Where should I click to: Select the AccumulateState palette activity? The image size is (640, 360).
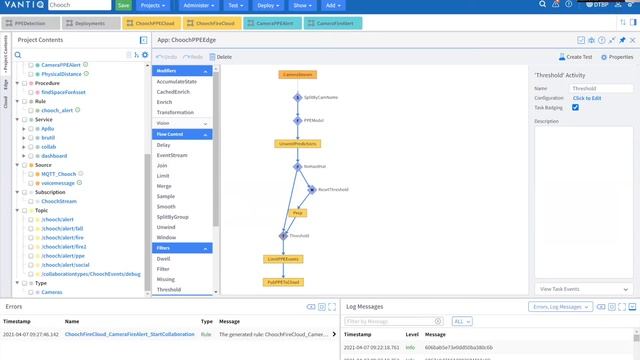[177, 82]
